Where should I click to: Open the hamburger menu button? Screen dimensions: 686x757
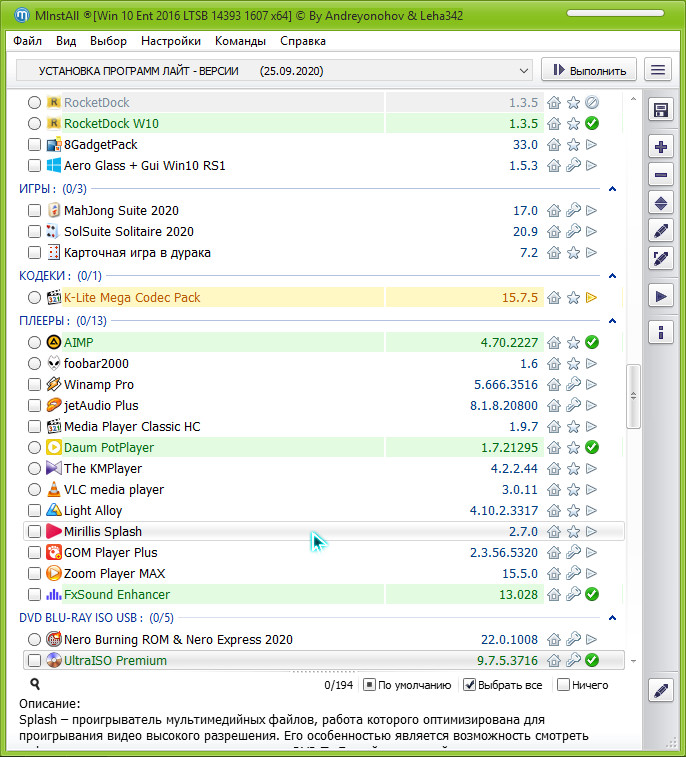(658, 70)
